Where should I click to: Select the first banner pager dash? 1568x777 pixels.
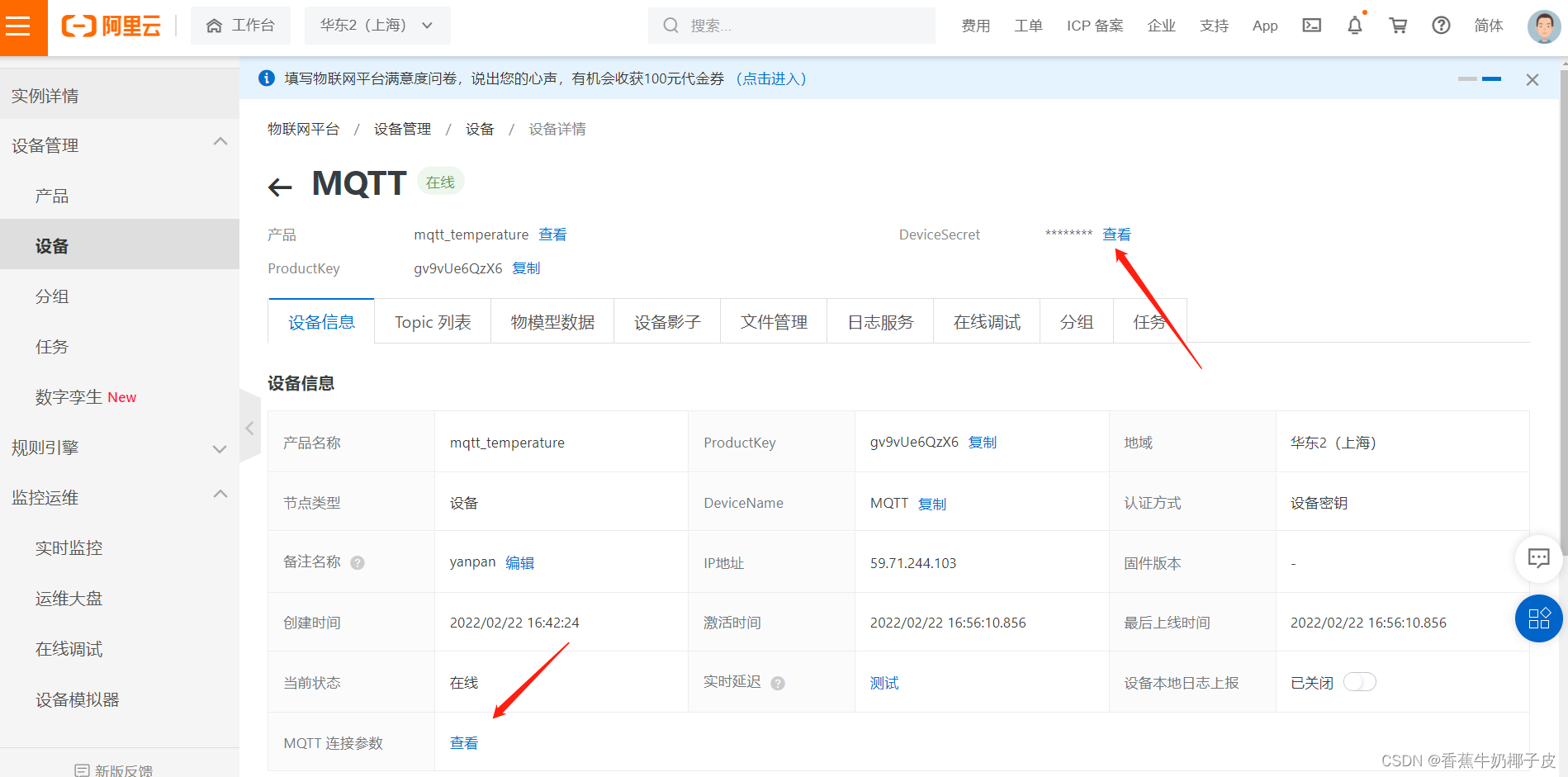click(1467, 78)
